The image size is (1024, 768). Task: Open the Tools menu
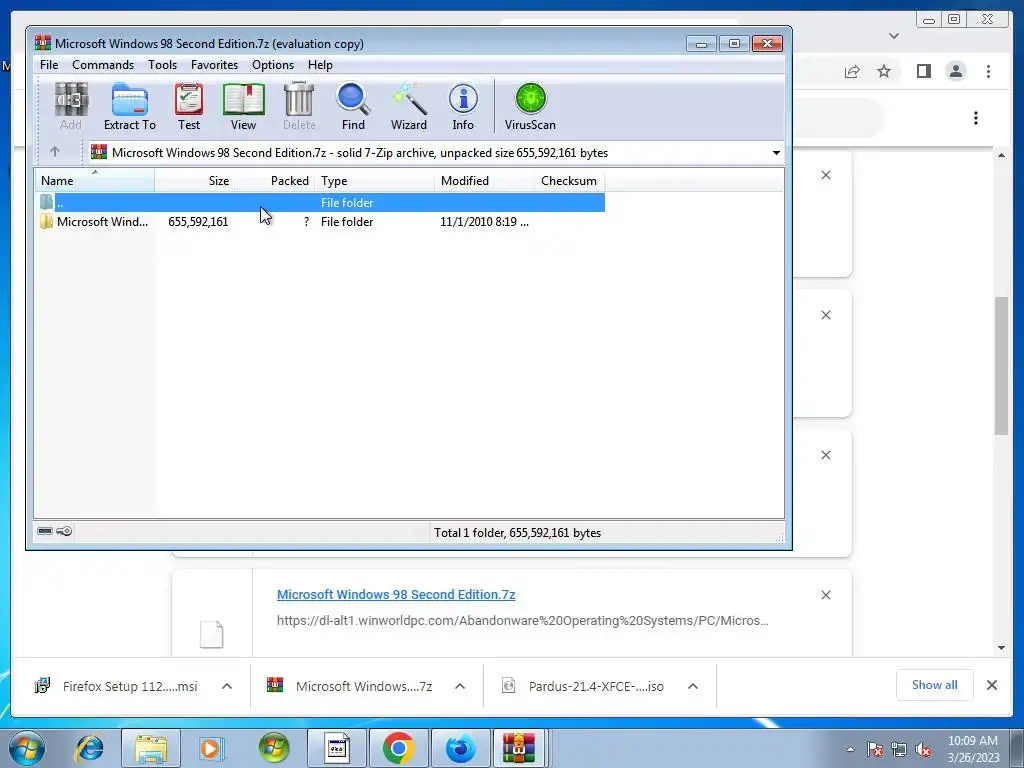tap(163, 65)
